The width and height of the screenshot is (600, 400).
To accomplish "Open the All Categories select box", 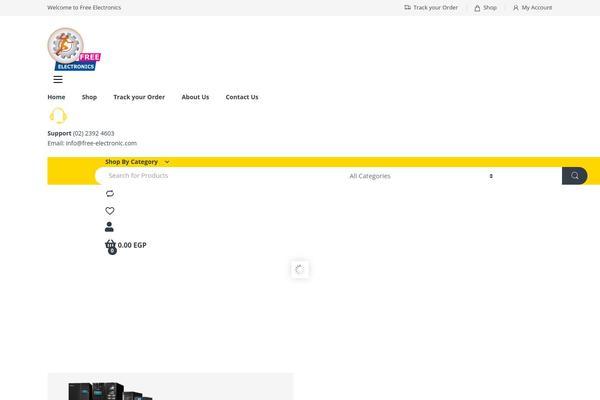I will [x=421, y=176].
